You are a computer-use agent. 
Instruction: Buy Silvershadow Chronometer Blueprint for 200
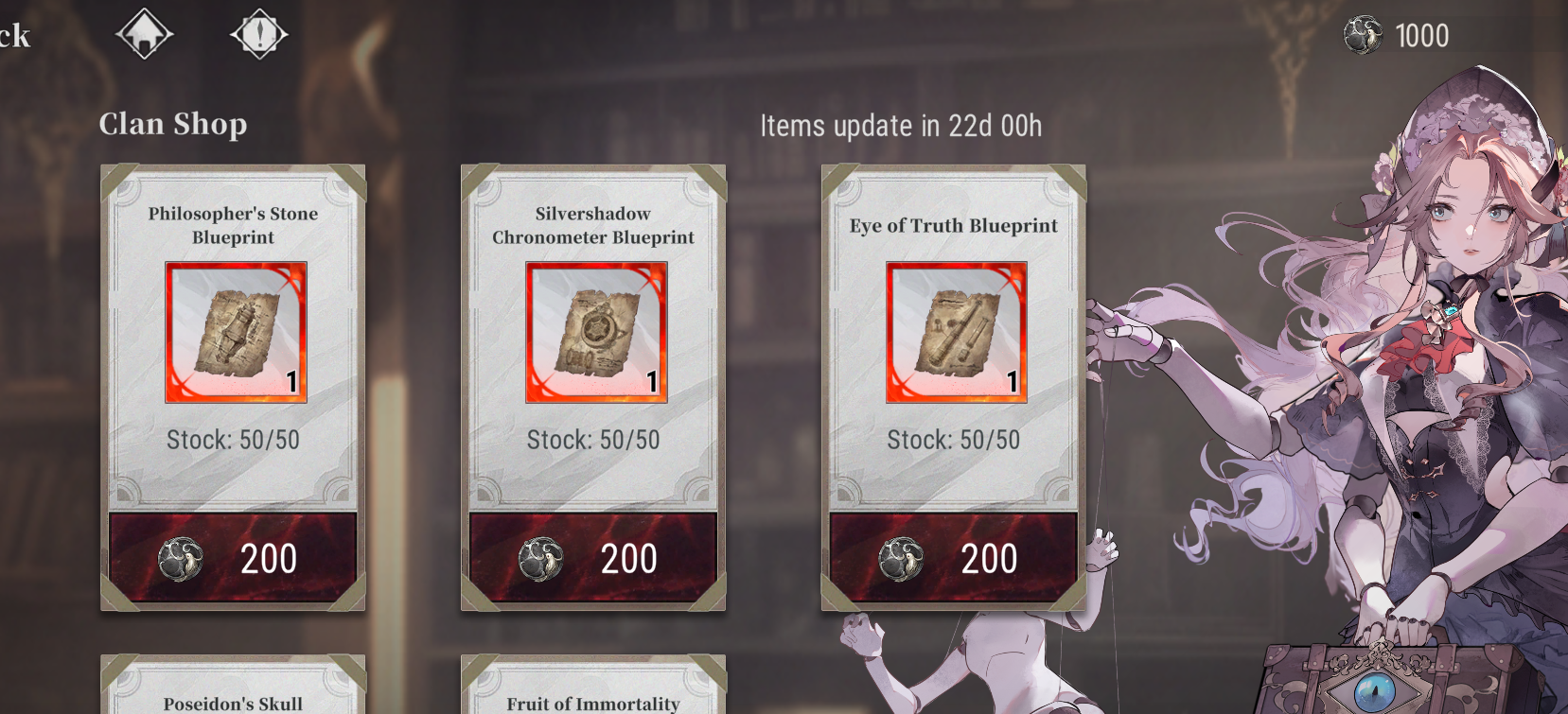593,558
